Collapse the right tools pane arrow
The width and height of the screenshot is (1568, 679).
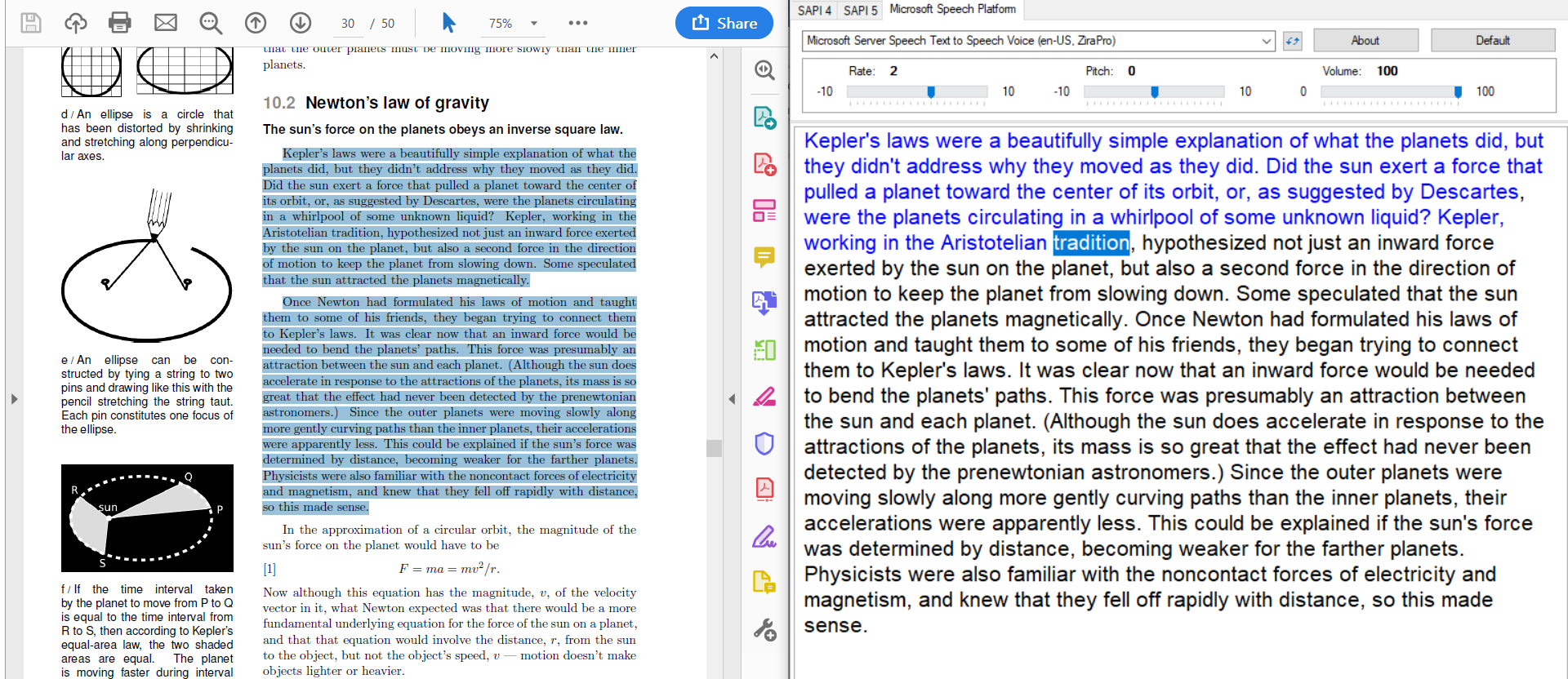pos(732,399)
